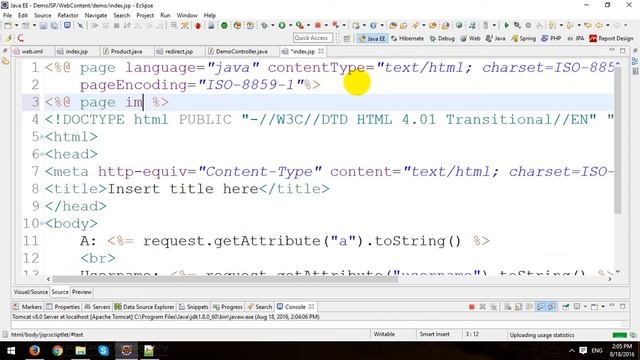This screenshot has height=360, width=640.
Task: Switch to the Debug perspective
Action: pyautogui.click(x=442, y=38)
